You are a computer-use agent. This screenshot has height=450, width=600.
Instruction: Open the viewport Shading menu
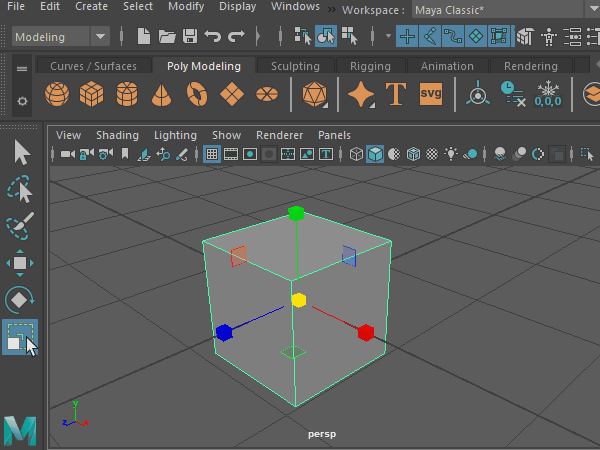pyautogui.click(x=118, y=135)
